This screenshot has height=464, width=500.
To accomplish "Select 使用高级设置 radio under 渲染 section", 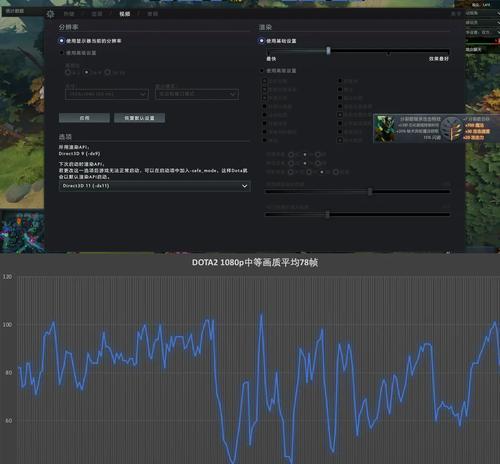I will (262, 71).
